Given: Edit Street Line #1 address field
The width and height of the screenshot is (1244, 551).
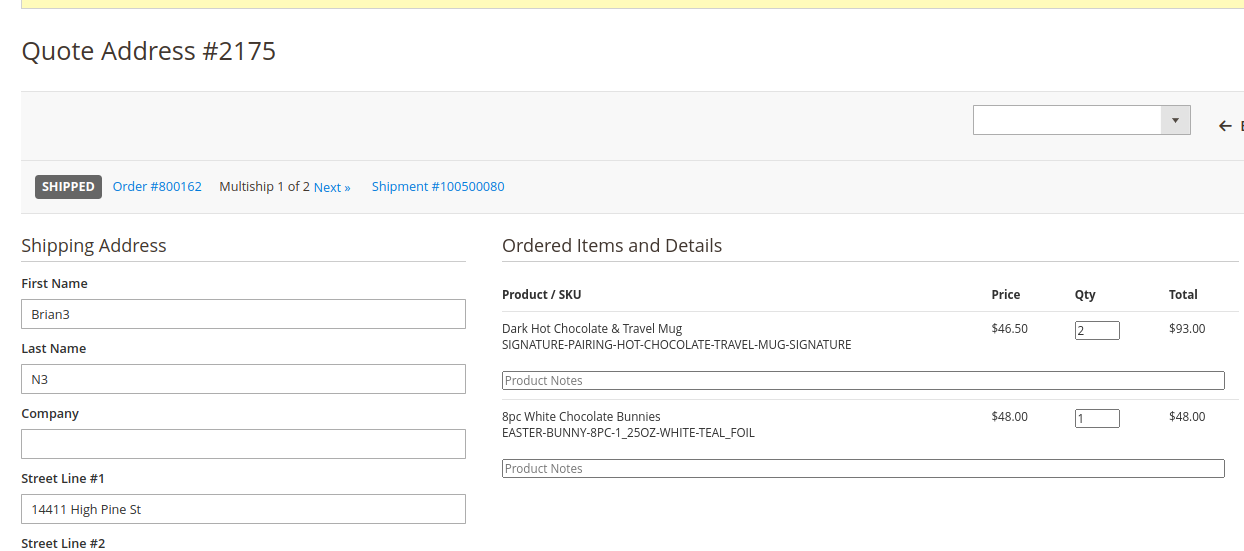Looking at the screenshot, I should click(243, 509).
